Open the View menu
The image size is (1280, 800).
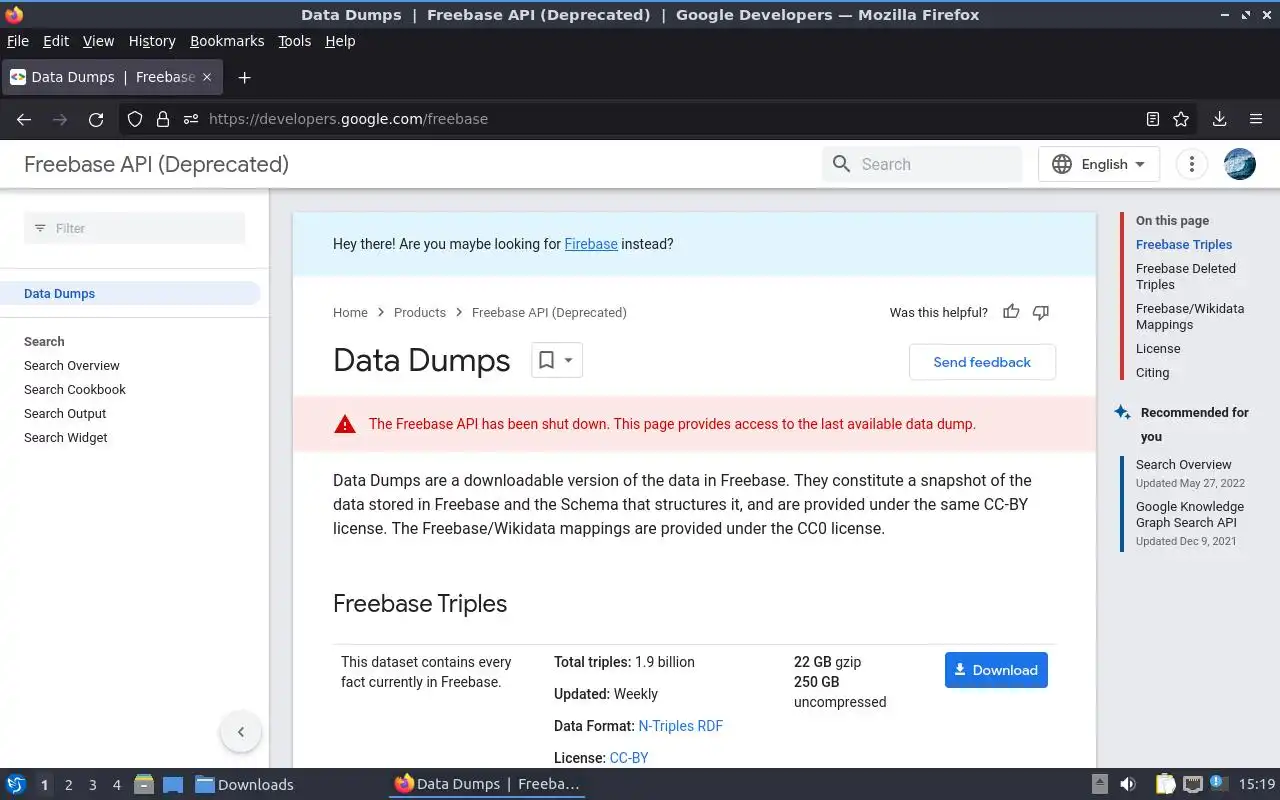(x=98, y=41)
